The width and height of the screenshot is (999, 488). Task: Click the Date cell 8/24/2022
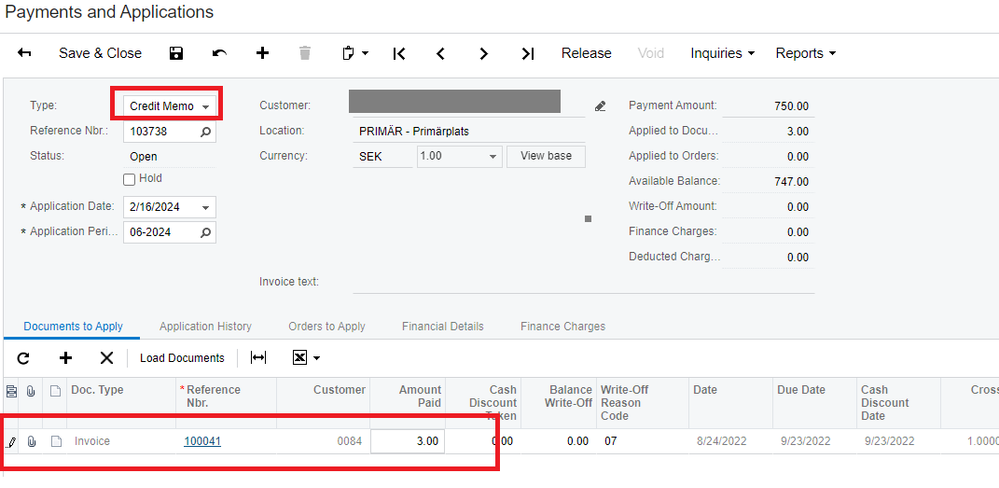pyautogui.click(x=730, y=441)
